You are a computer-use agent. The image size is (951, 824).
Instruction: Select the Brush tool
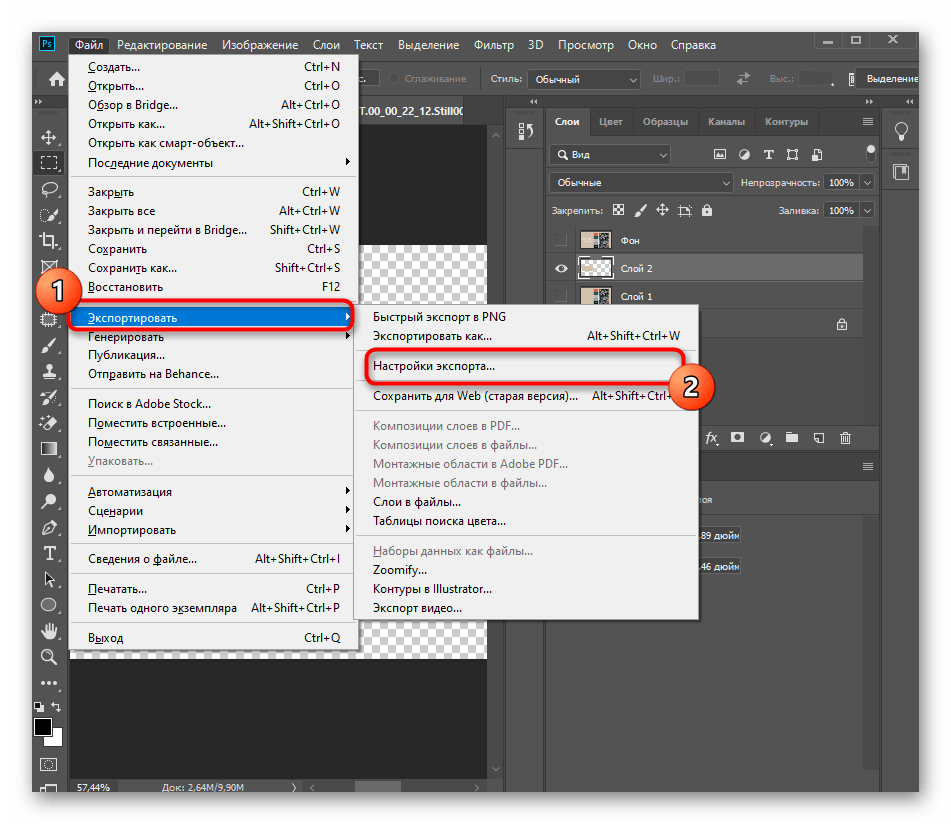click(x=49, y=345)
